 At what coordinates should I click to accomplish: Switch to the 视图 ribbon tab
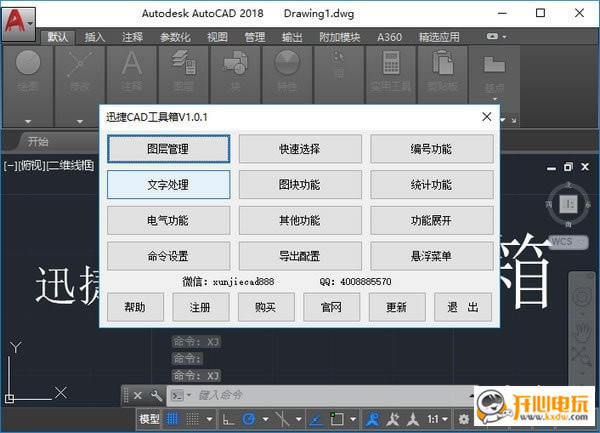click(217, 37)
